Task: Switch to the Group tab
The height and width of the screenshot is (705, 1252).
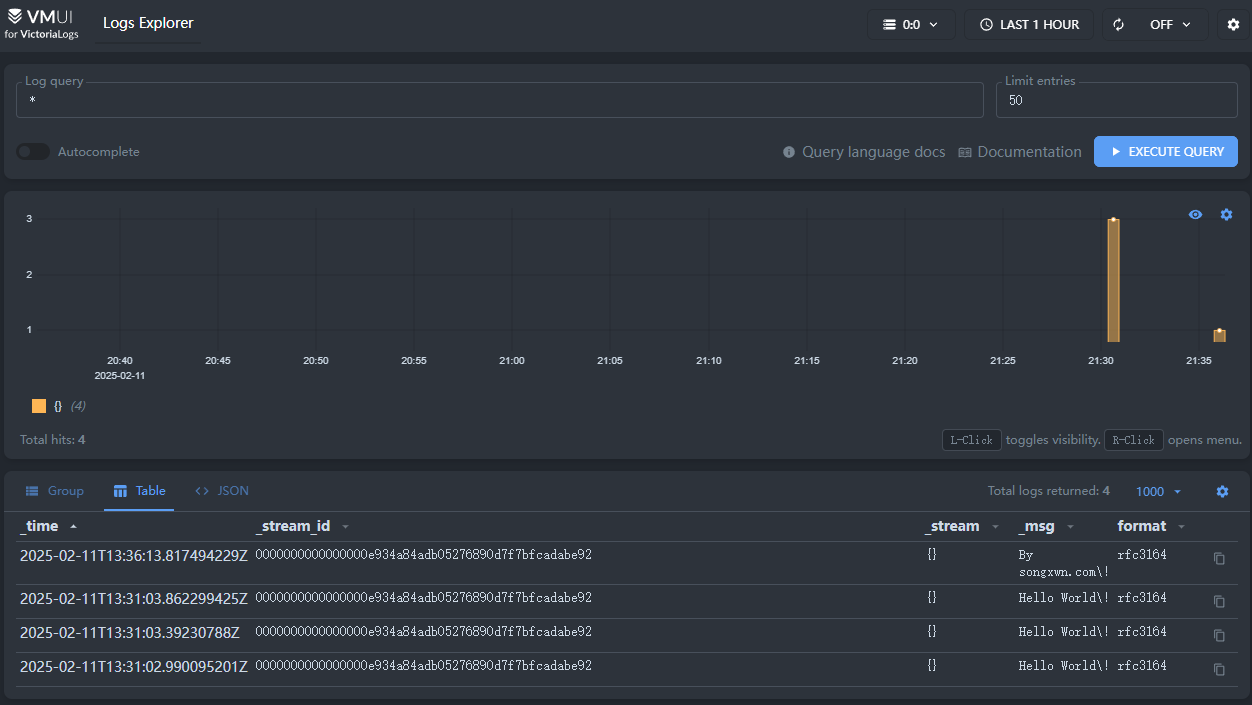Action: pos(55,491)
